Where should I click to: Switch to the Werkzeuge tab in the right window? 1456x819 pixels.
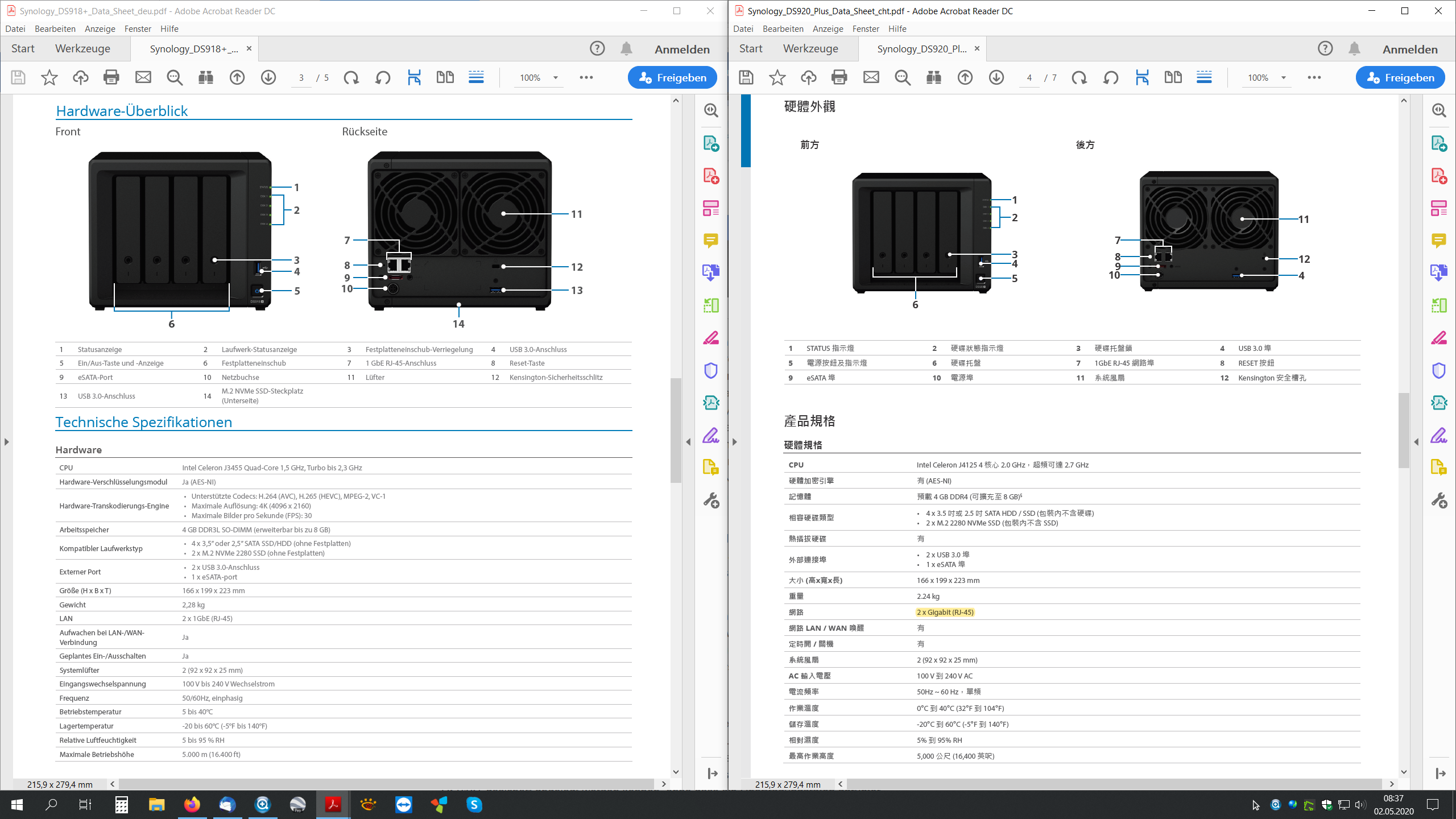tap(810, 49)
